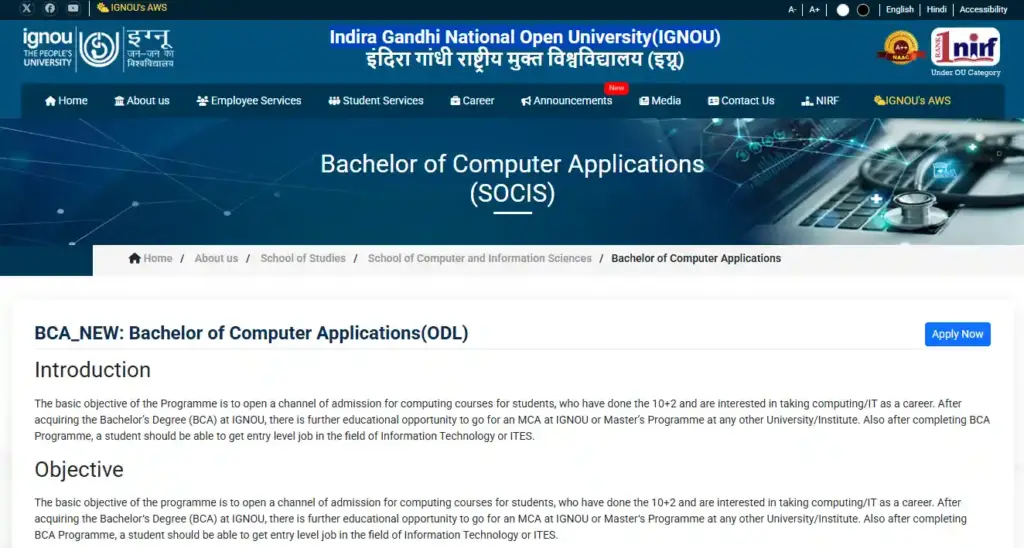
Task: Click the Facebook icon in top bar
Action: point(50,8)
